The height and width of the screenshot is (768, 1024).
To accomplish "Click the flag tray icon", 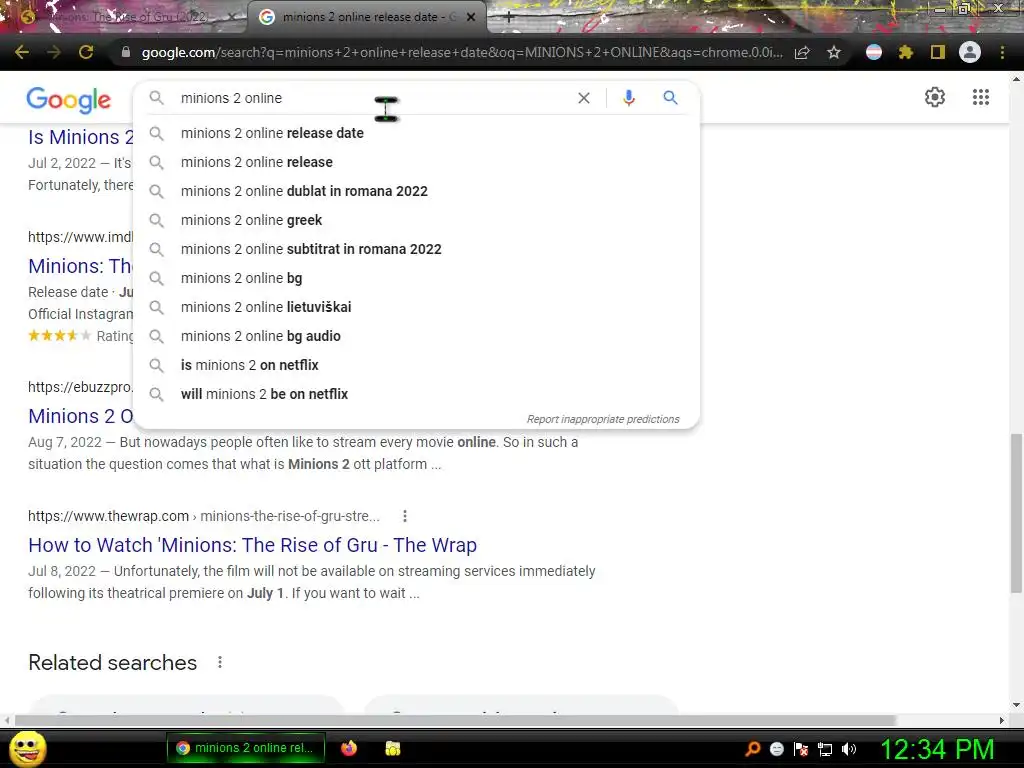I will 801,749.
